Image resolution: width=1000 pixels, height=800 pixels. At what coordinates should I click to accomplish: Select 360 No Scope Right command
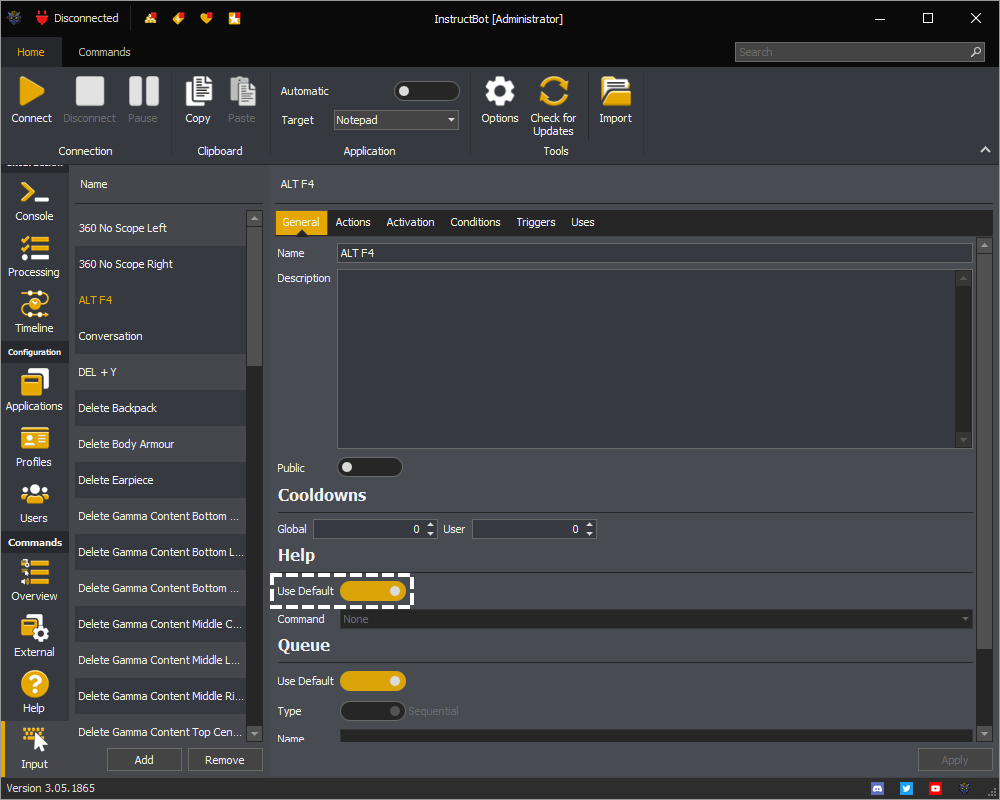pos(160,264)
